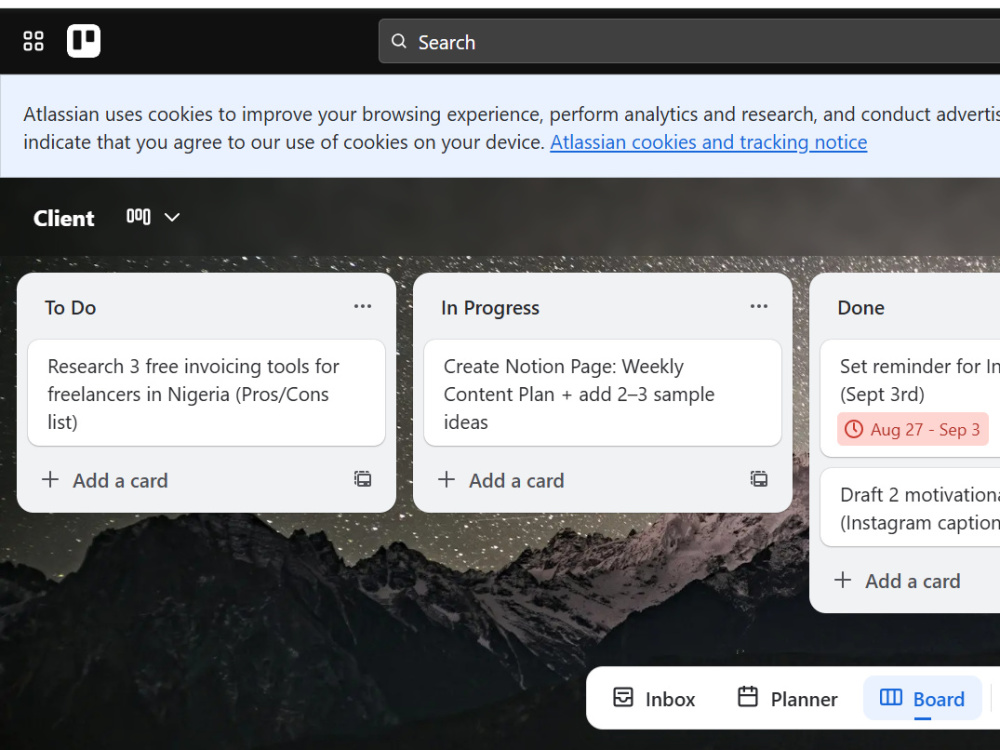Click plus icon in In Progress list
The image size is (1000, 750).
(x=447, y=480)
